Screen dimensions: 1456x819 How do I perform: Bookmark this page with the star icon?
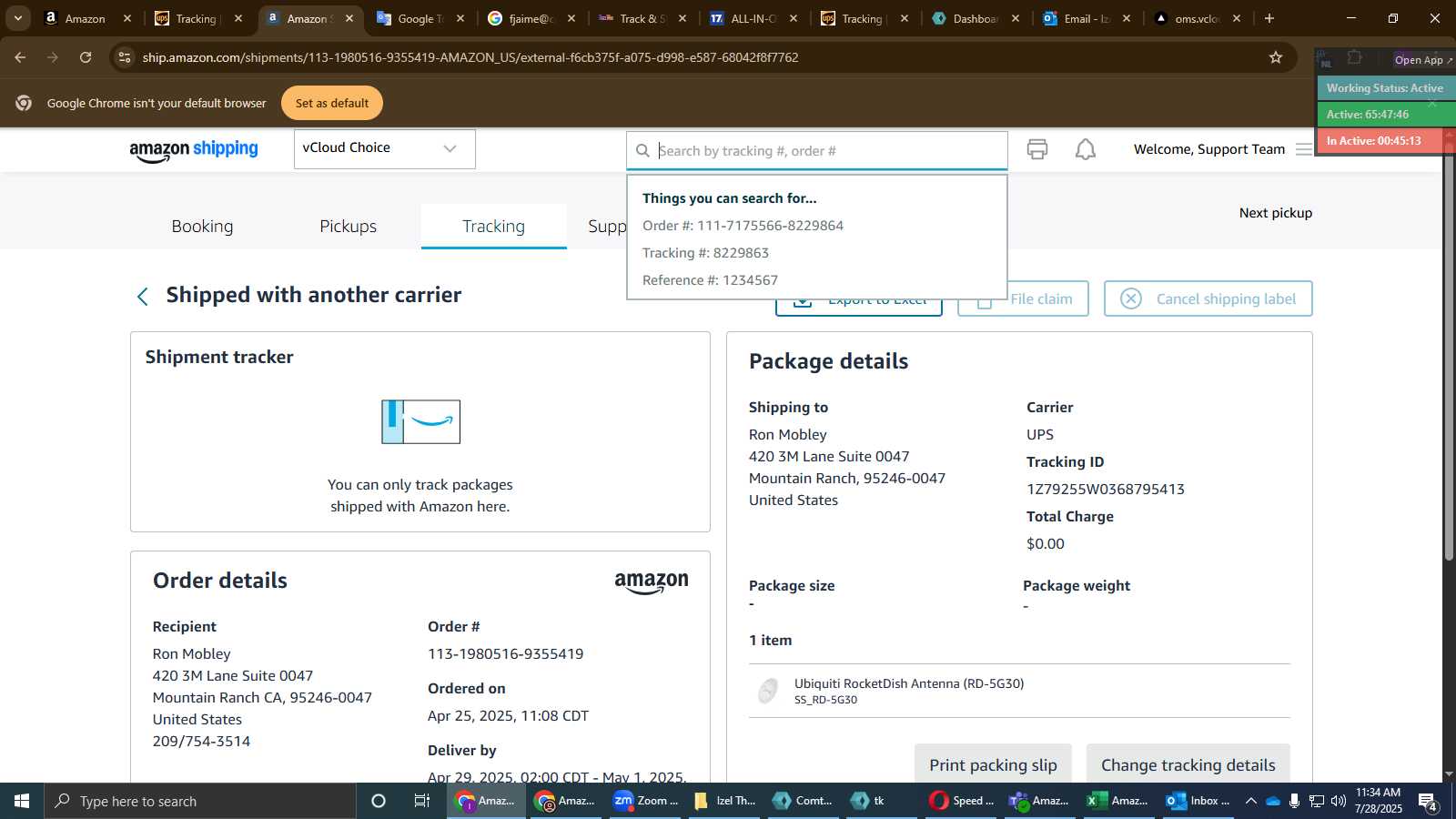(x=1276, y=57)
